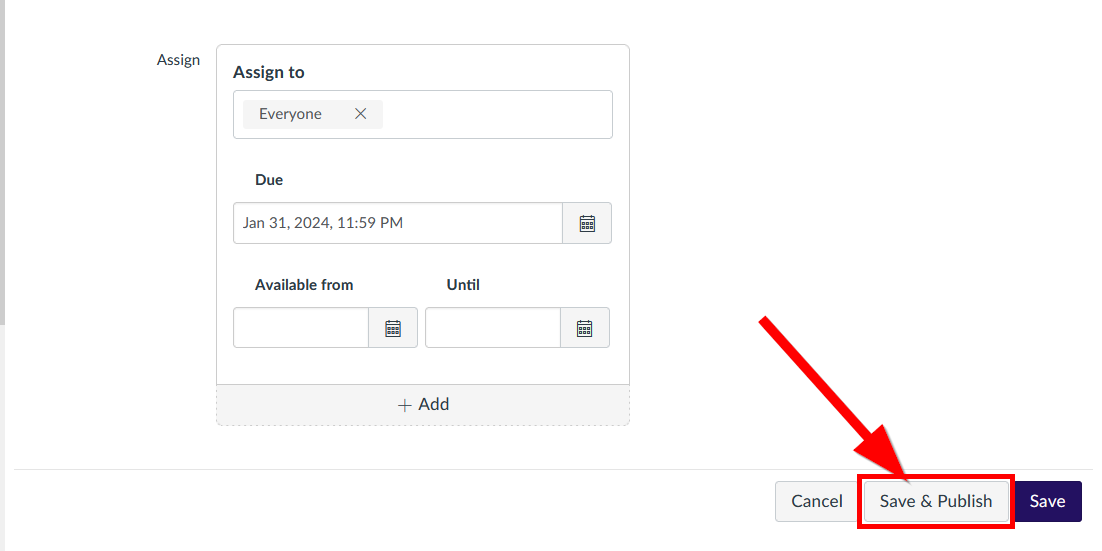Add another assign-to date set
Image resolution: width=1102 pixels, height=551 pixels.
point(423,405)
